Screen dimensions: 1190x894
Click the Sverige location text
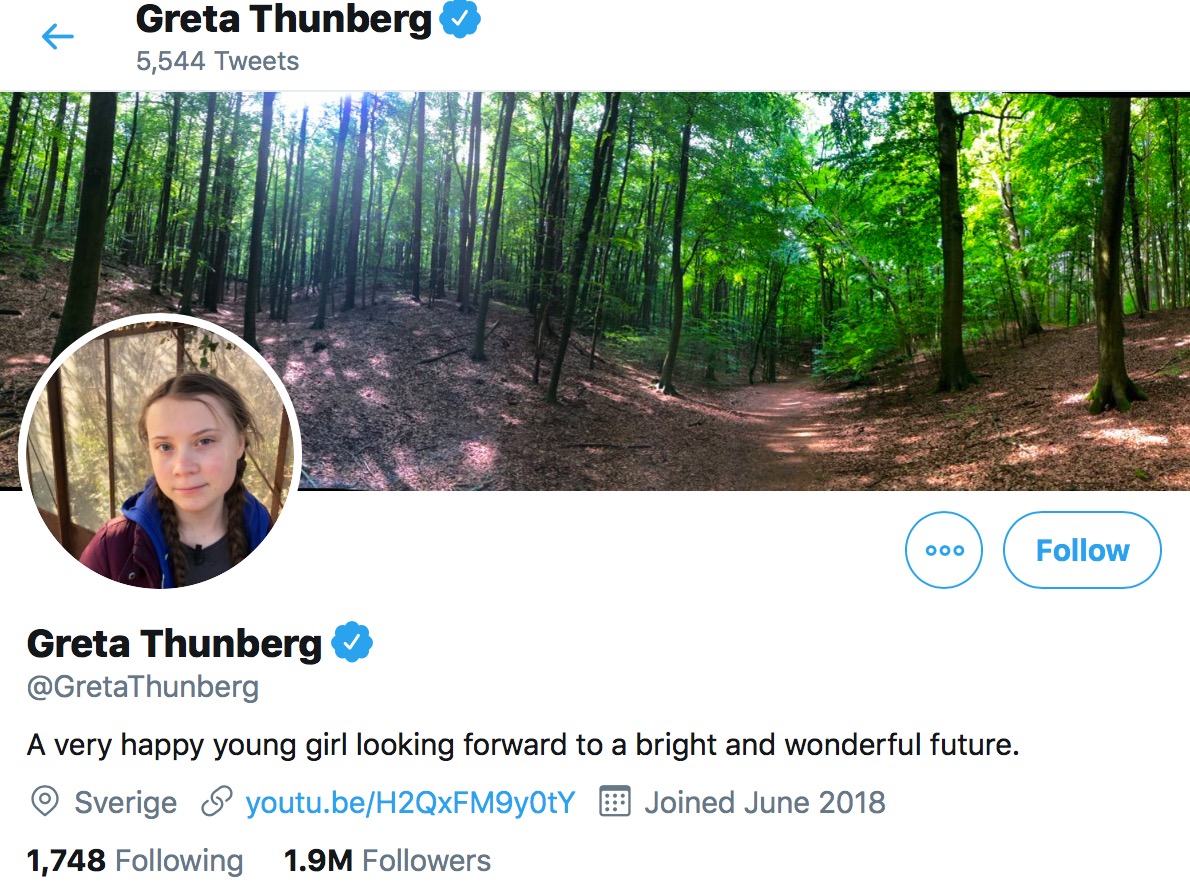pyautogui.click(x=126, y=802)
